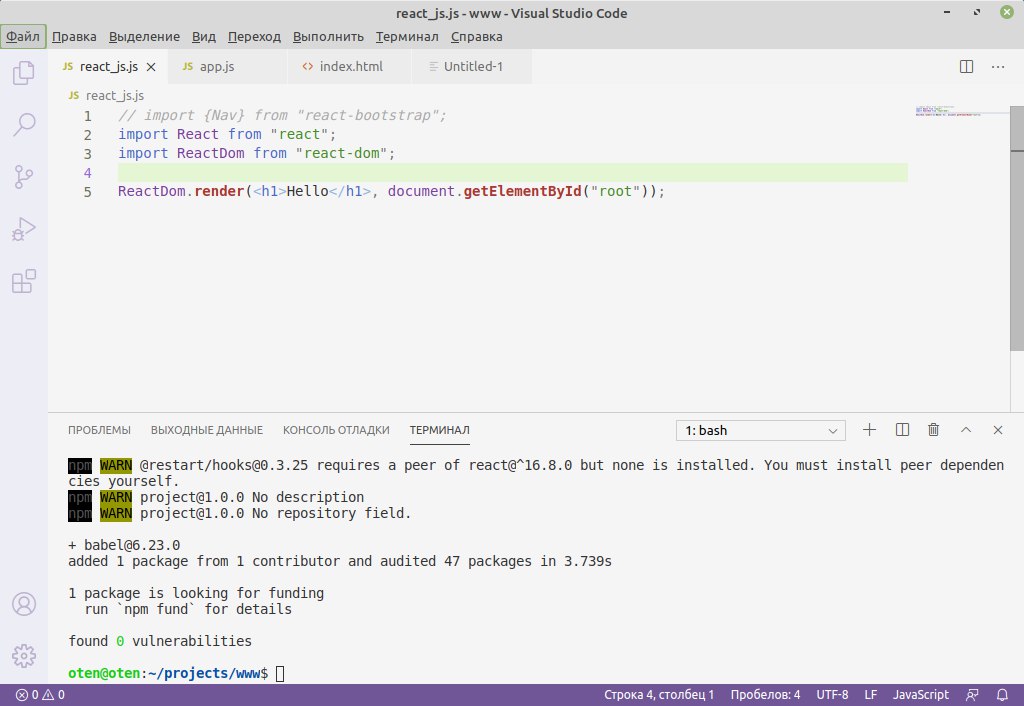The image size is (1024, 706).
Task: Open the Manage gear icon
Action: tap(24, 656)
